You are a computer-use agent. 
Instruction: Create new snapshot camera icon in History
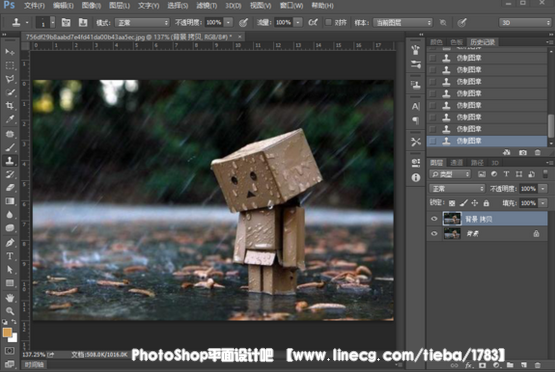(x=523, y=153)
